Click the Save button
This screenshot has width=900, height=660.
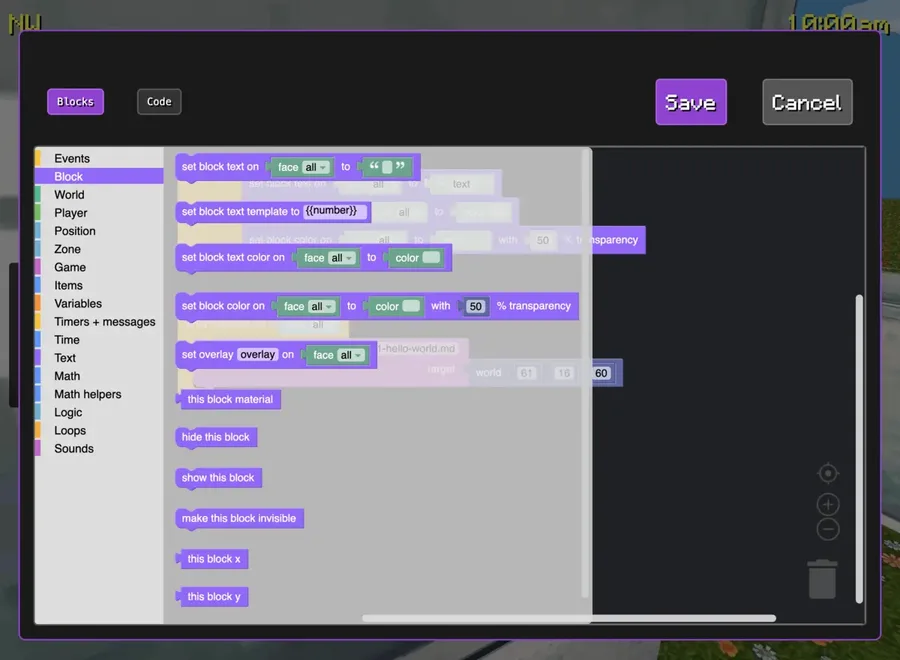pyautogui.click(x=691, y=101)
